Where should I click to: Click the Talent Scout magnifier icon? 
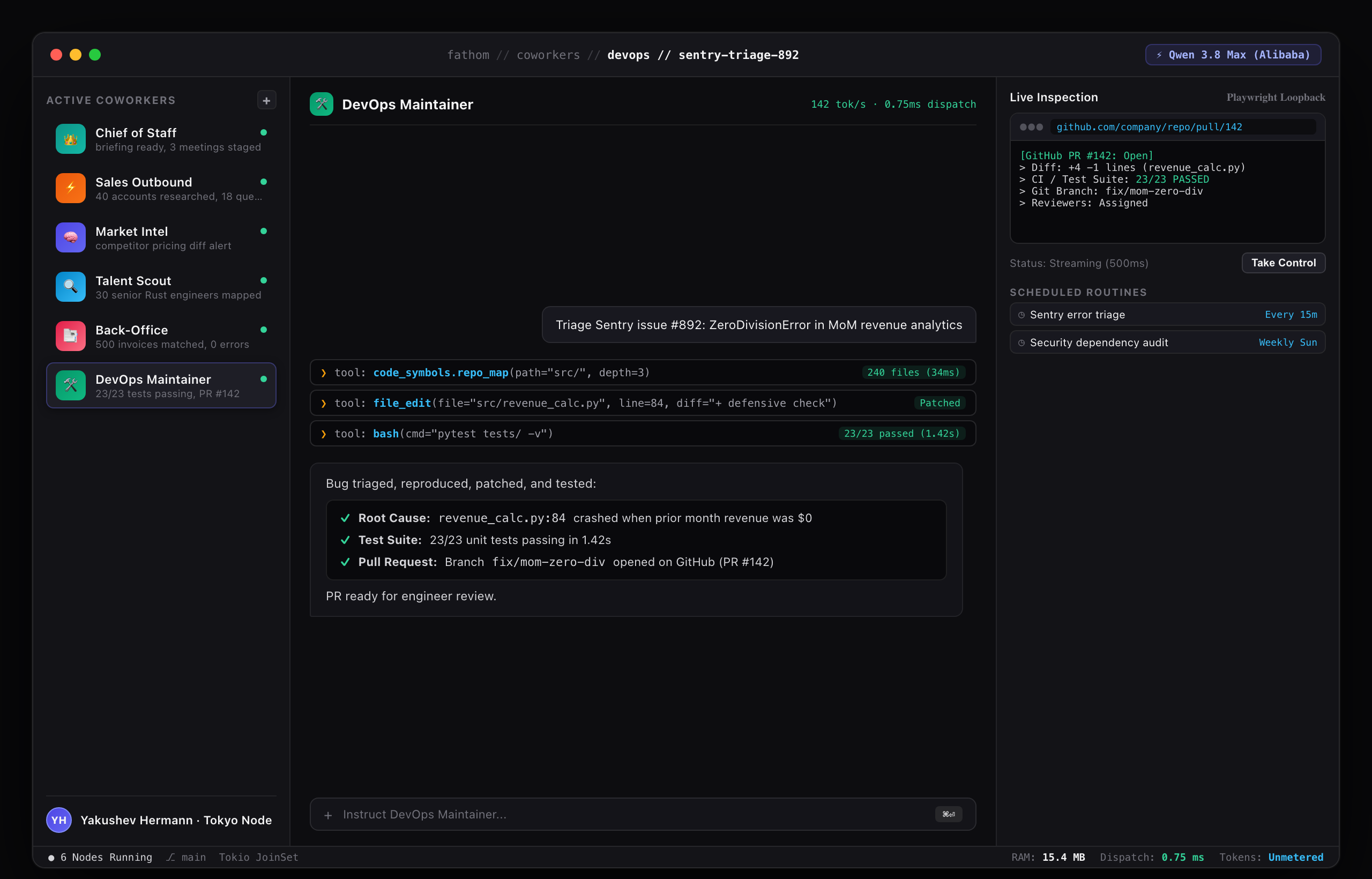(x=71, y=287)
